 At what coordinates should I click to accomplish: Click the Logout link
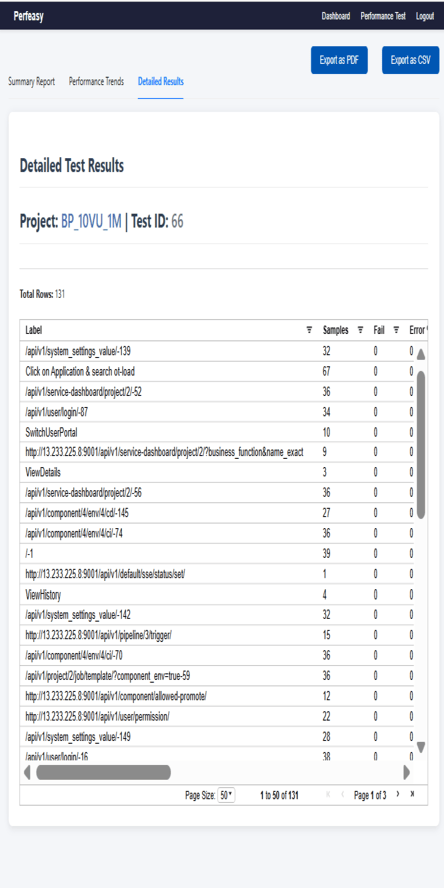tap(425, 16)
